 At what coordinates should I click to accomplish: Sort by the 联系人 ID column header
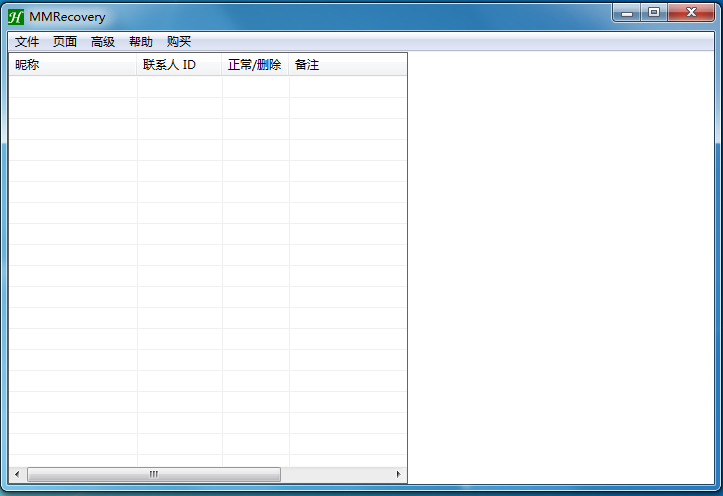[x=179, y=65]
